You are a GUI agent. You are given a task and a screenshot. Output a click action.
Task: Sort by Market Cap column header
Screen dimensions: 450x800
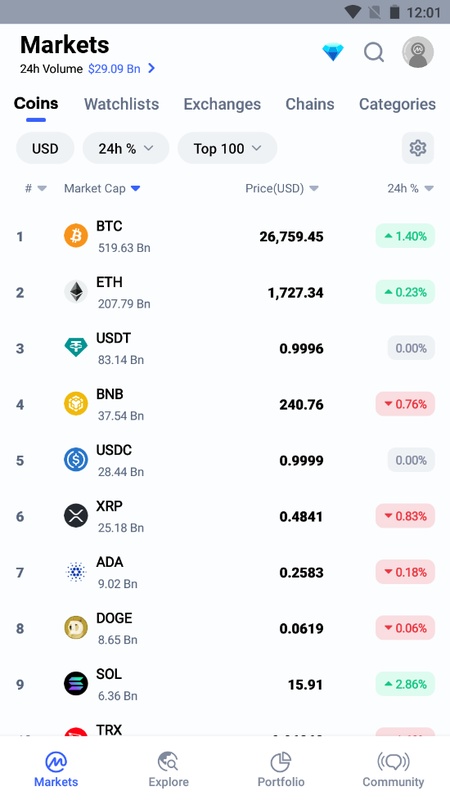(x=102, y=188)
